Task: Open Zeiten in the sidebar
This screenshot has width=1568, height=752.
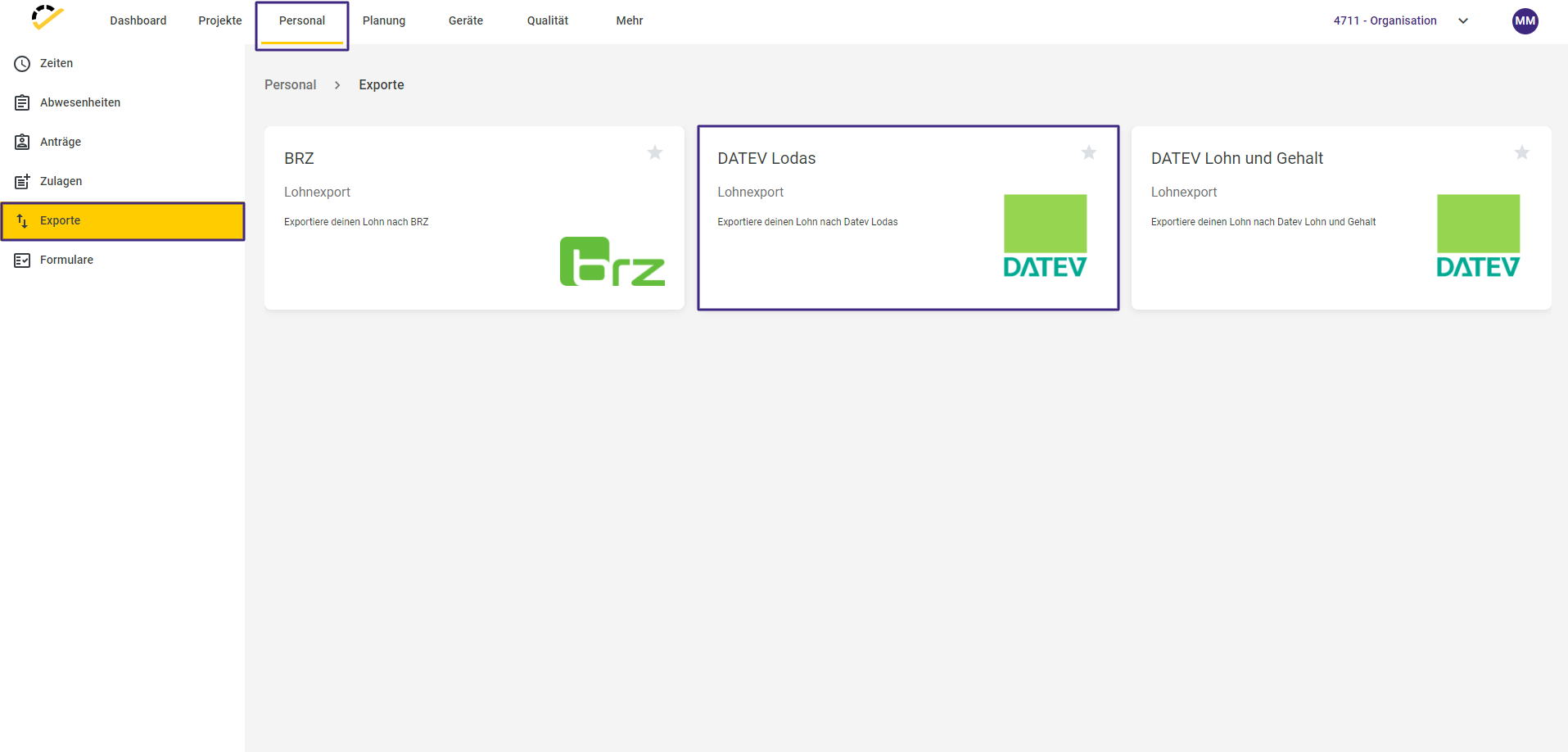Action: point(123,63)
